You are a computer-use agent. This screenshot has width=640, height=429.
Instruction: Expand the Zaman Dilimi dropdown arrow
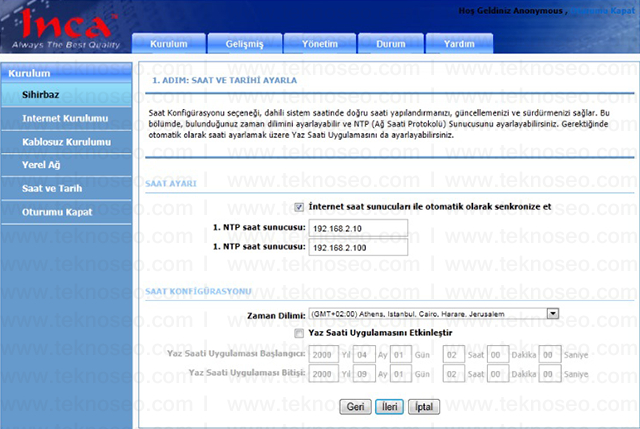(553, 313)
